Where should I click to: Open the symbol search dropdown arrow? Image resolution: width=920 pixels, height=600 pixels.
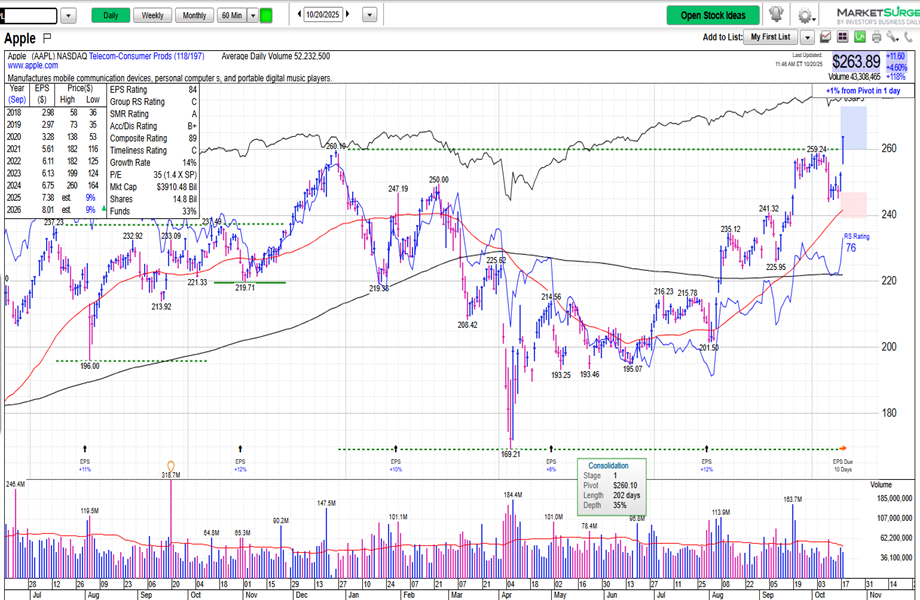click(68, 15)
